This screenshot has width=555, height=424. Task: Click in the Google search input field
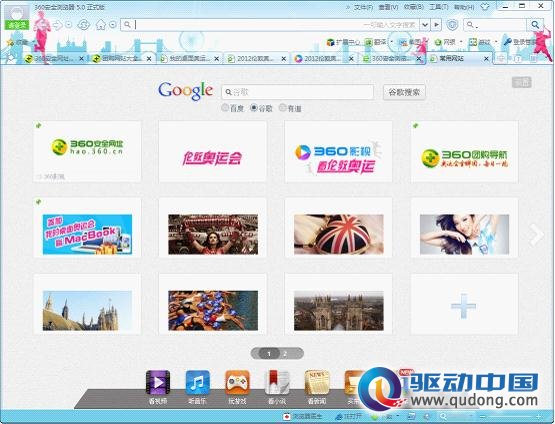click(x=297, y=92)
